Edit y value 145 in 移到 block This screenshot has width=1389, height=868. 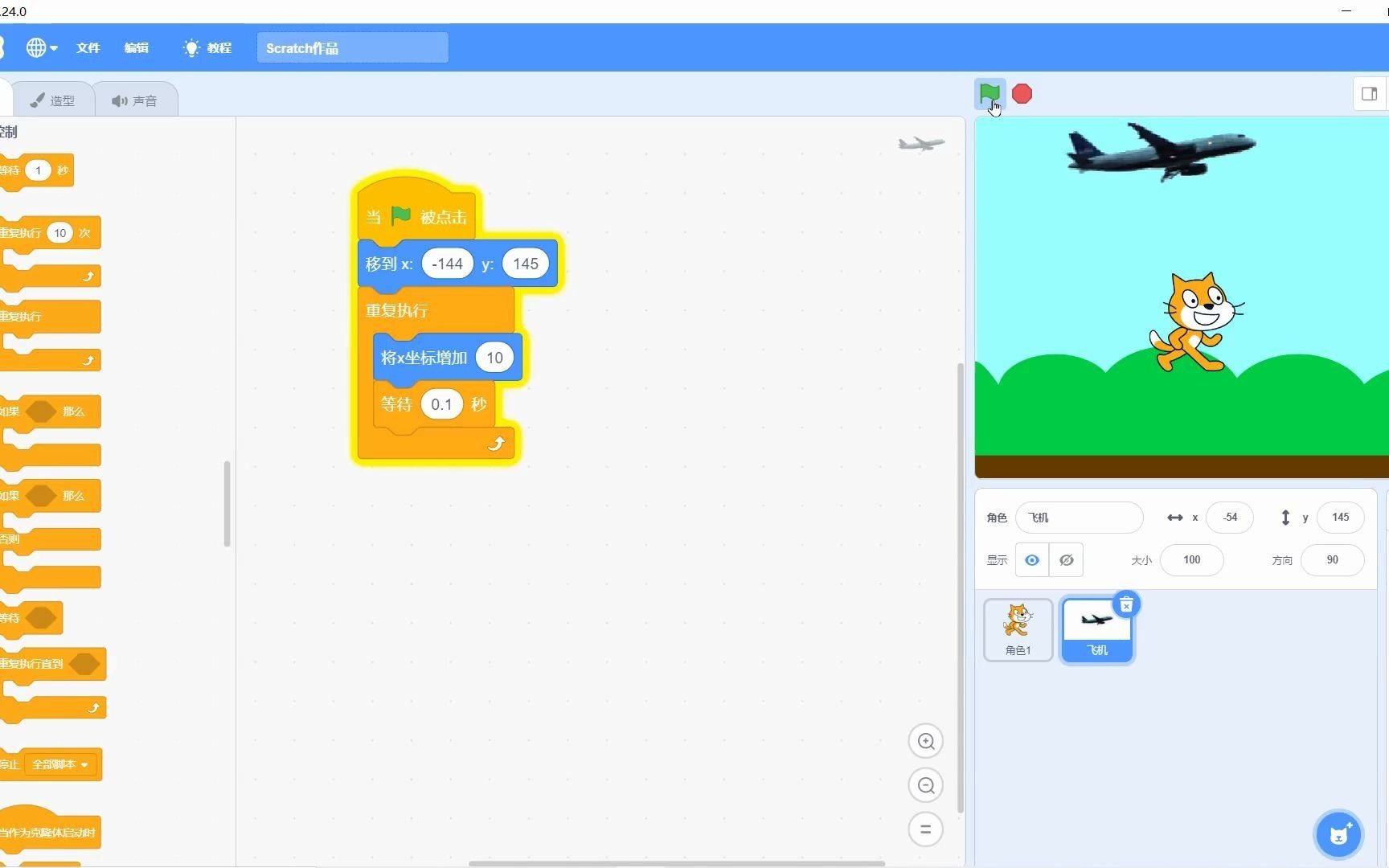526,264
